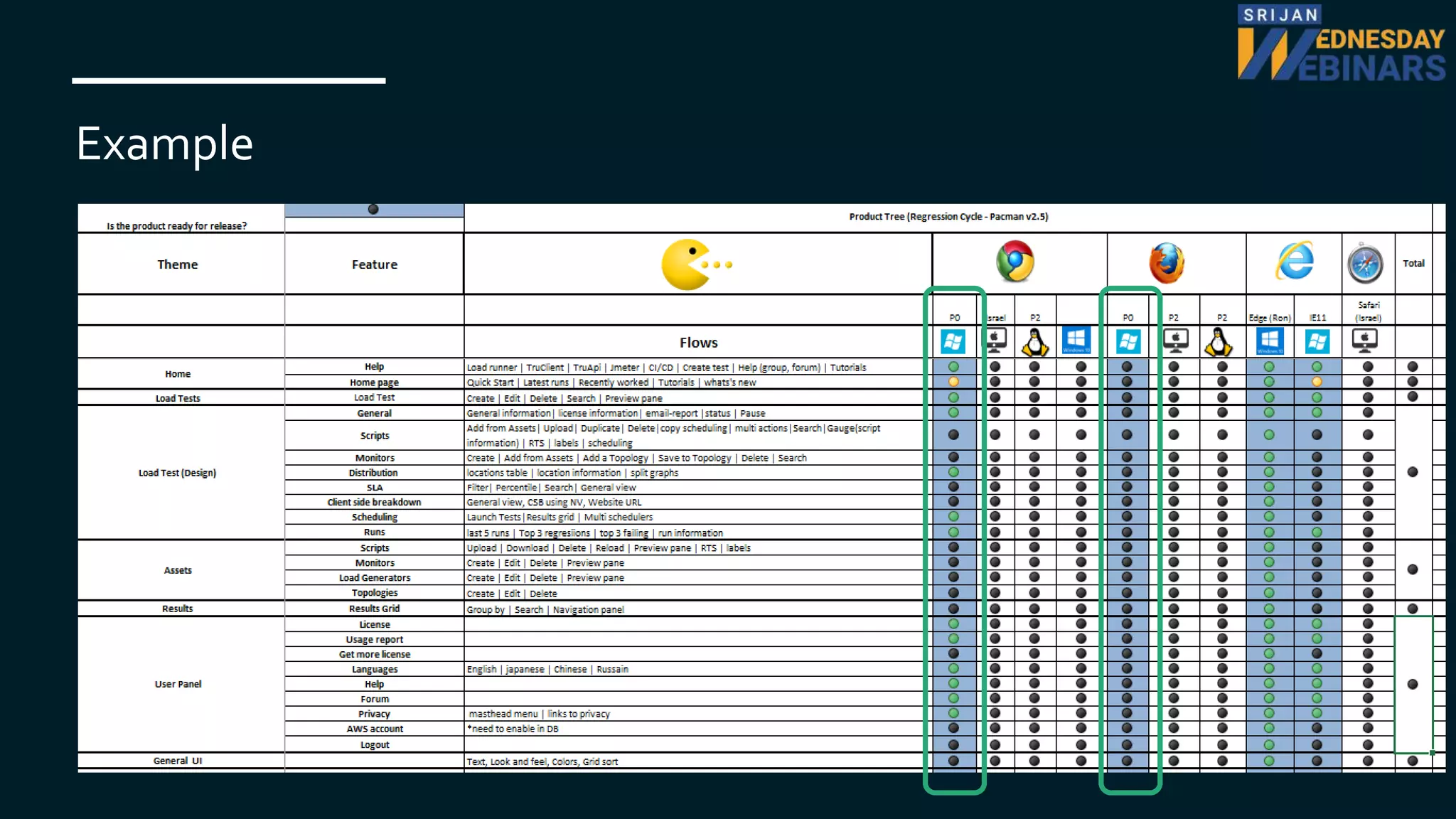Image resolution: width=1456 pixels, height=819 pixels.
Task: Click the Srijan Wednesday Webinars logo
Action: (x=1341, y=44)
